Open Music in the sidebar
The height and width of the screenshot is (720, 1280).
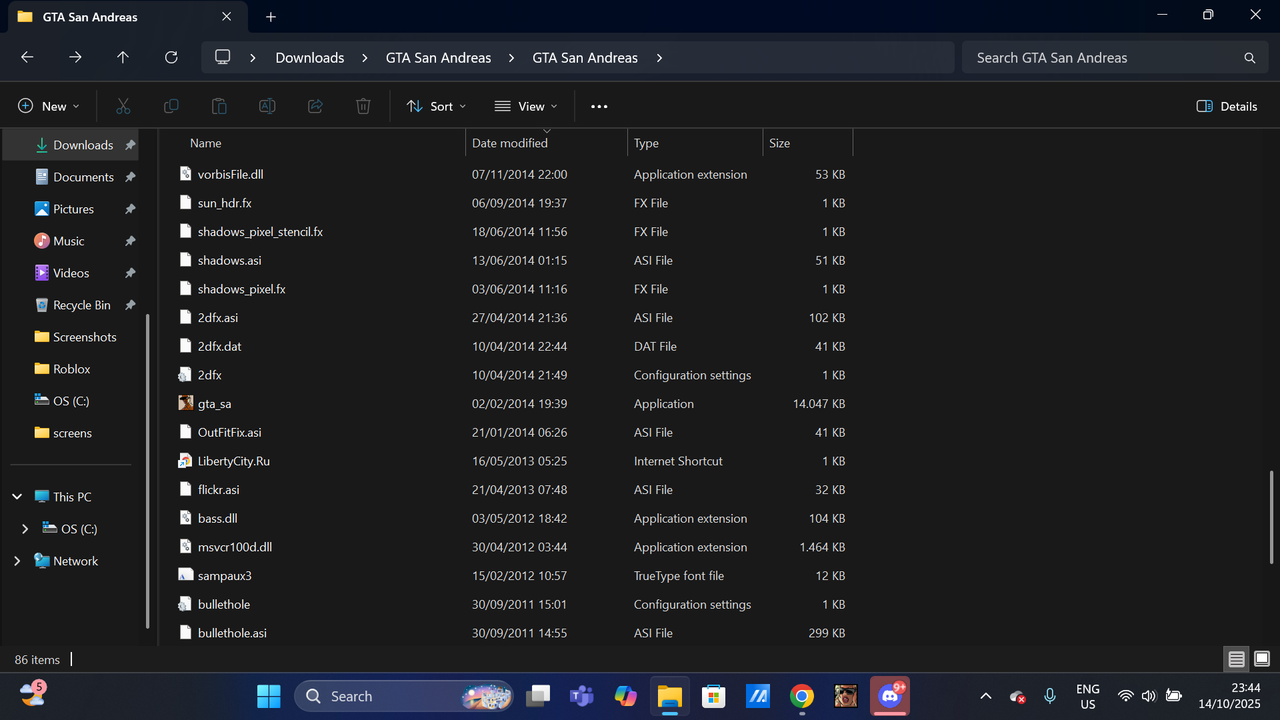[x=69, y=241]
